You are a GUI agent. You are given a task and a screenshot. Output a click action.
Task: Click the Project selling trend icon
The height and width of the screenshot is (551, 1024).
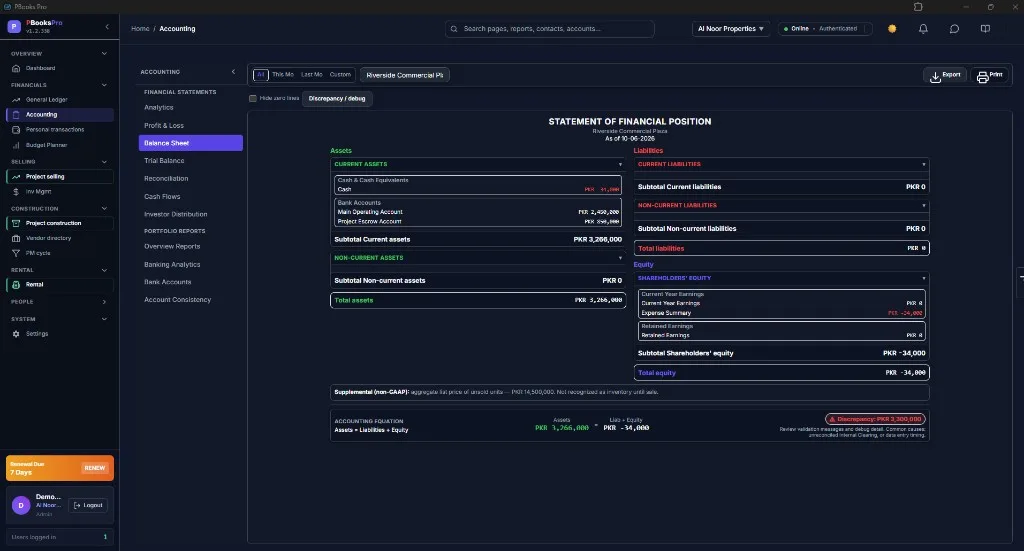(x=16, y=177)
